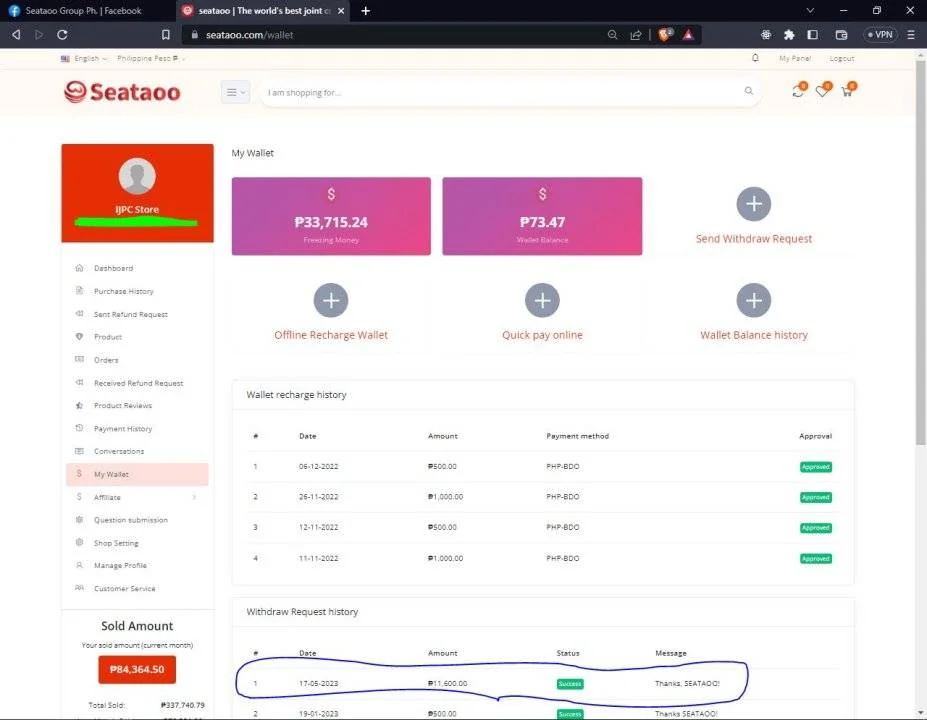Click the Quick pay online plus icon

[x=542, y=300]
